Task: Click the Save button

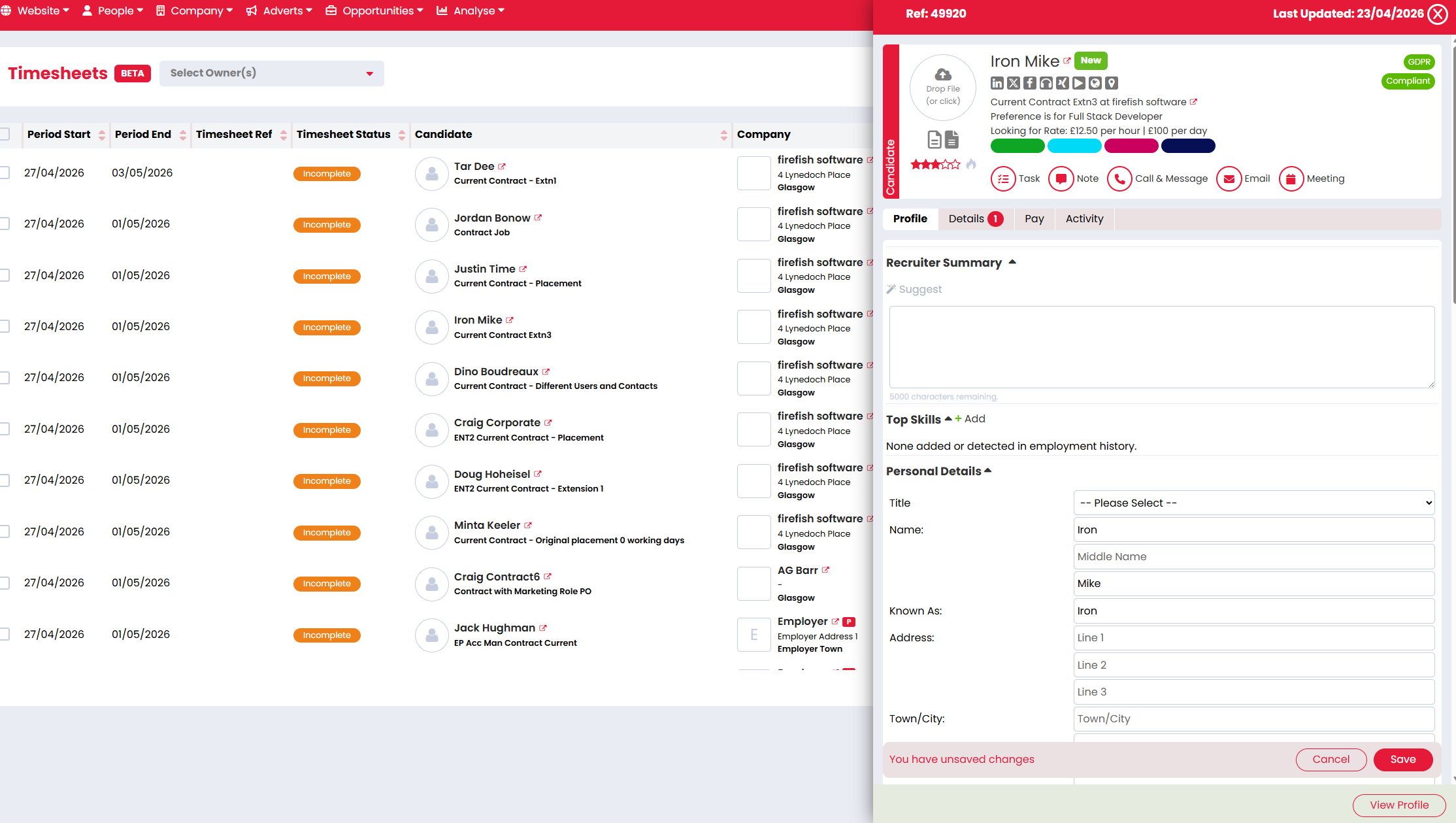Action: [x=1402, y=759]
